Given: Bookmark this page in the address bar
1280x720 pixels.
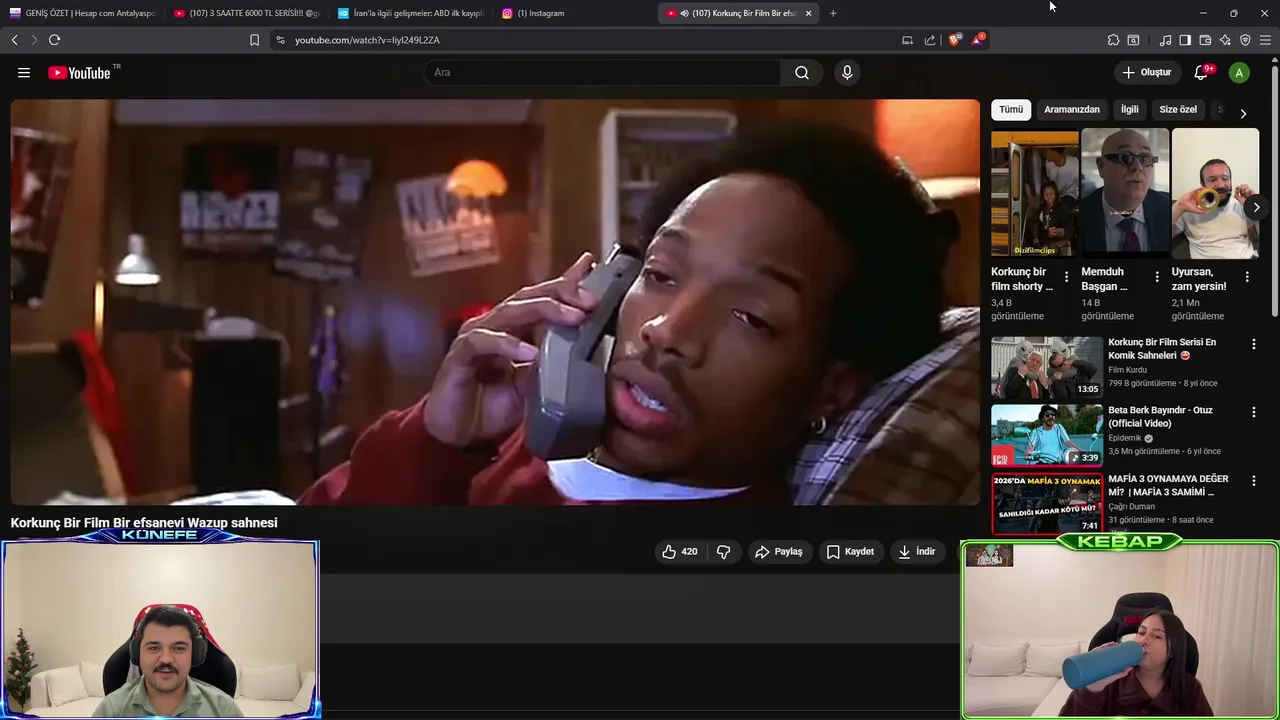Looking at the screenshot, I should (254, 40).
